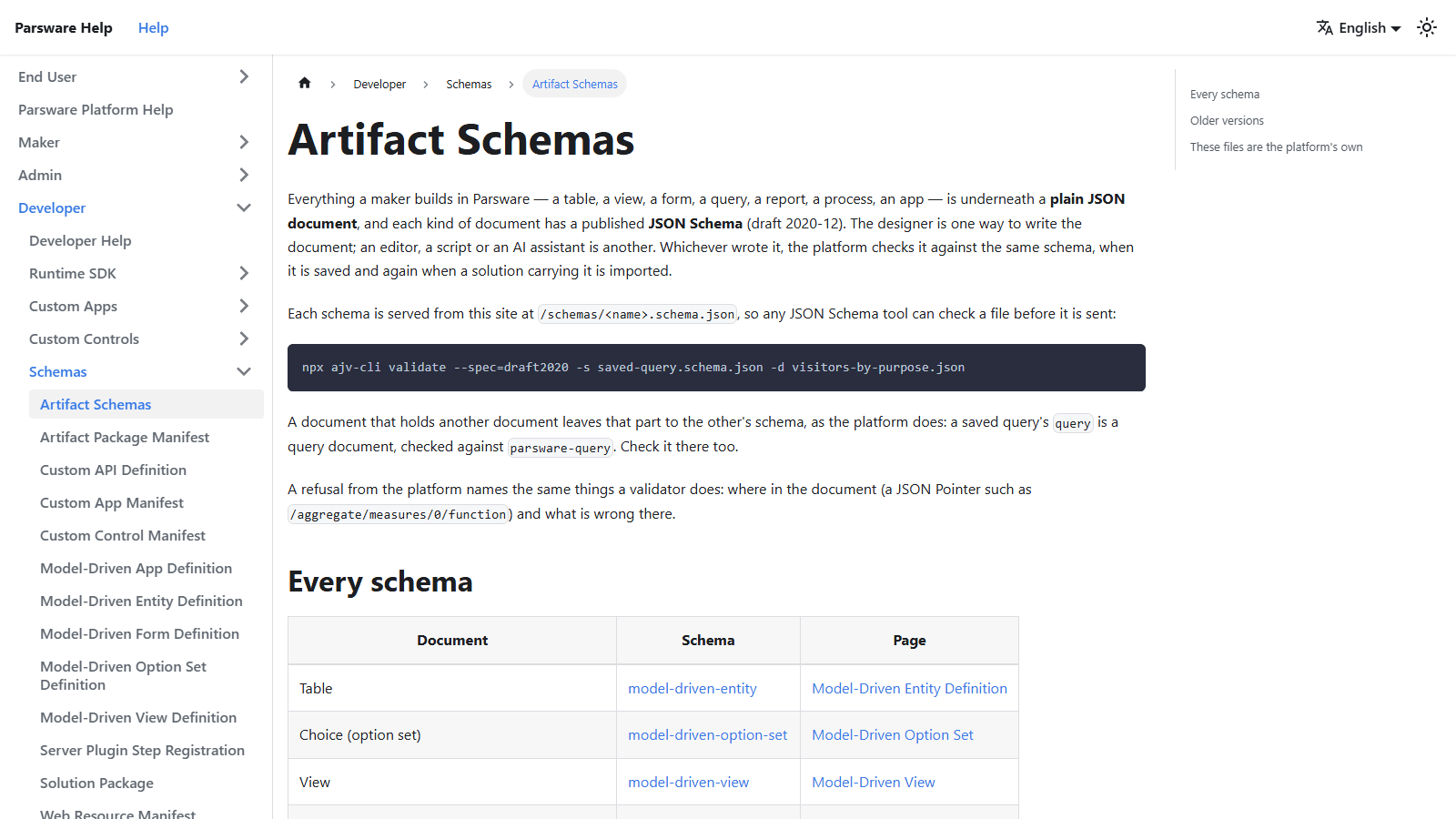
Task: Expand the Maker sidebar section
Action: click(x=244, y=142)
